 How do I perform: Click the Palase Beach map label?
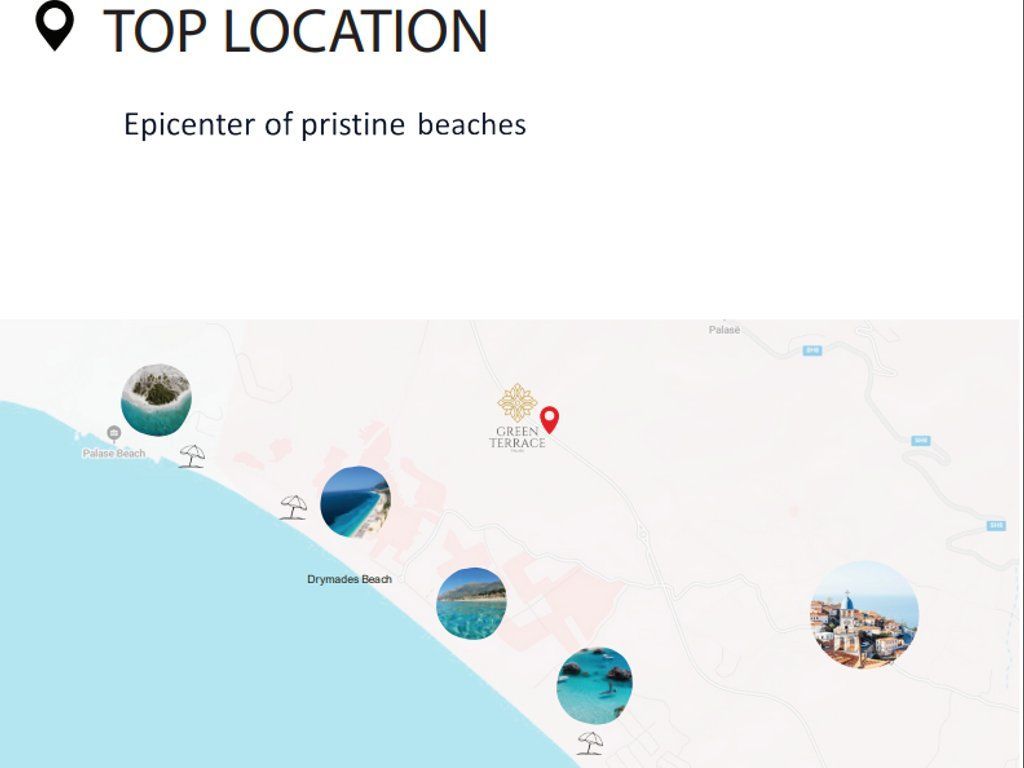click(114, 453)
